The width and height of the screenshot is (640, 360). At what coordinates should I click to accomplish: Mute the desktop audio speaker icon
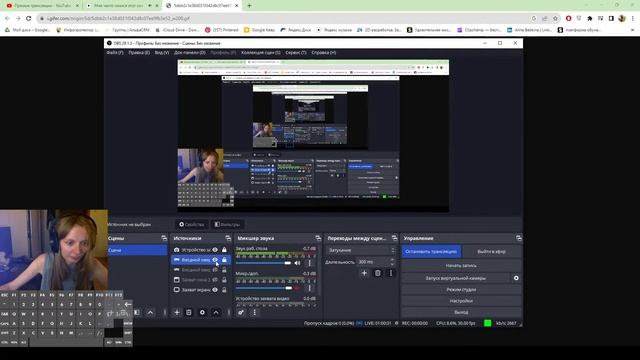coord(297,263)
